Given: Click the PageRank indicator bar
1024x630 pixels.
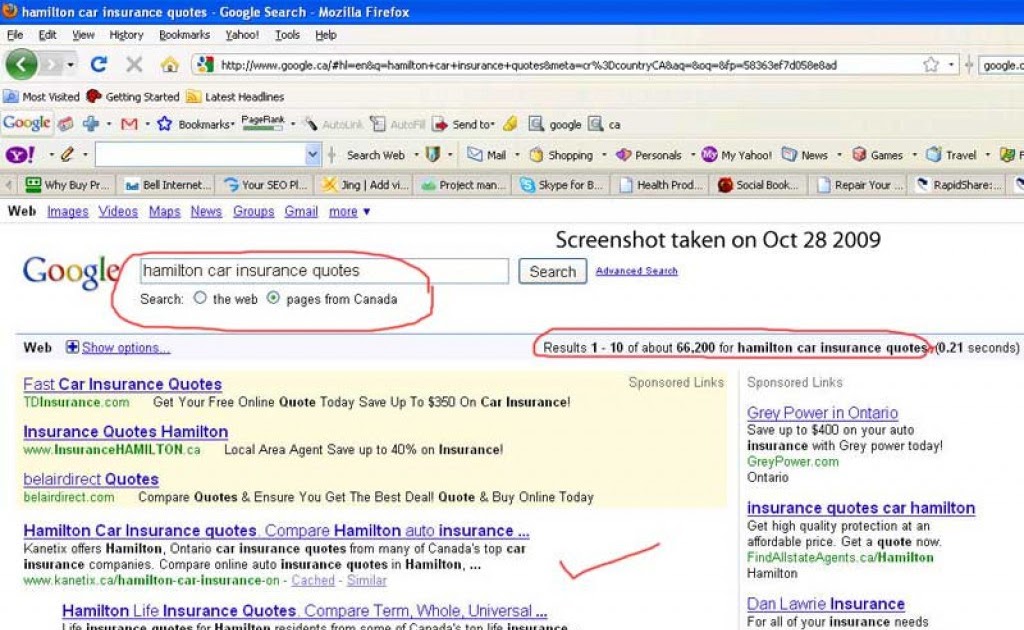Looking at the screenshot, I should coord(263,123).
